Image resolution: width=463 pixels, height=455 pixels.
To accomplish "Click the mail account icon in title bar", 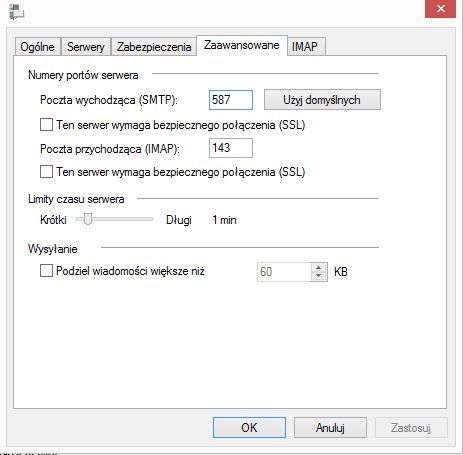I will click(16, 12).
